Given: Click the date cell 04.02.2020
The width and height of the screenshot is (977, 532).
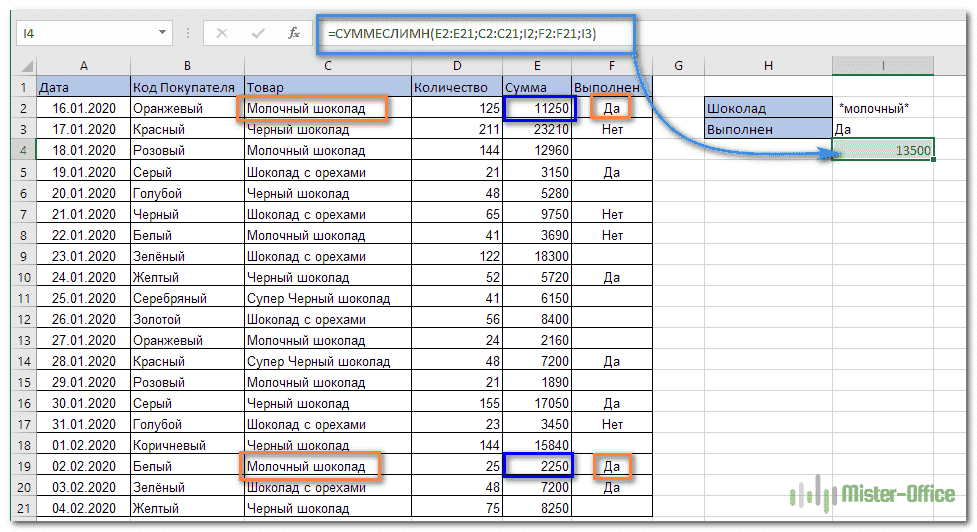Looking at the screenshot, I should click(83, 508).
